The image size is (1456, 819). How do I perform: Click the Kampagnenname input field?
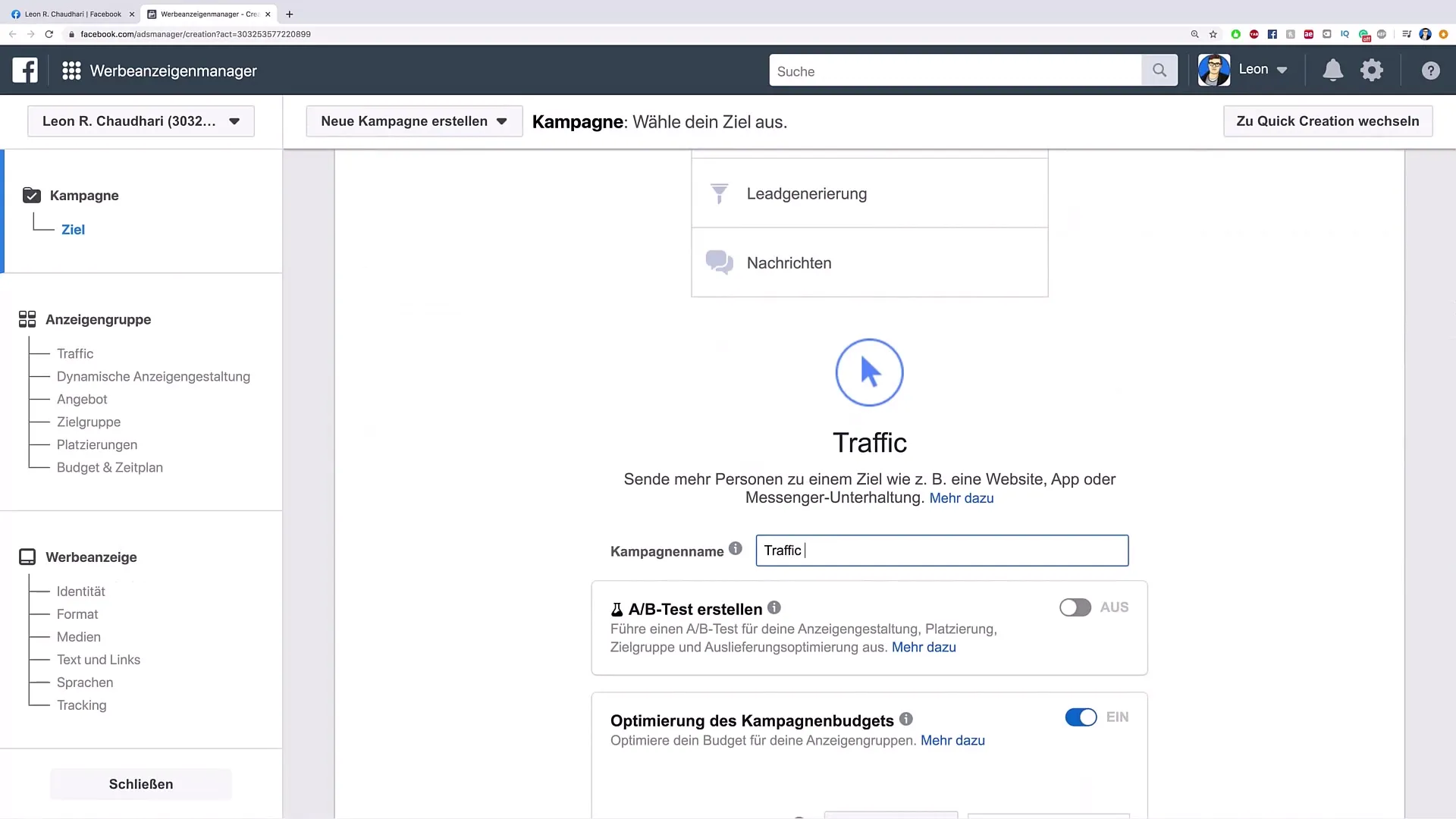point(942,550)
